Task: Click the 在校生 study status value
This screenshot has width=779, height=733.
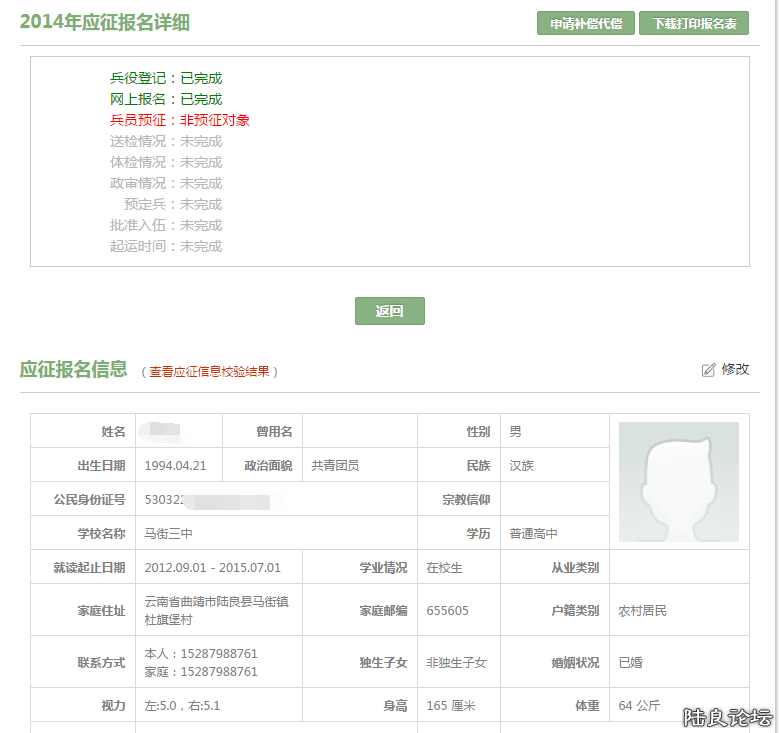Action: (x=444, y=568)
